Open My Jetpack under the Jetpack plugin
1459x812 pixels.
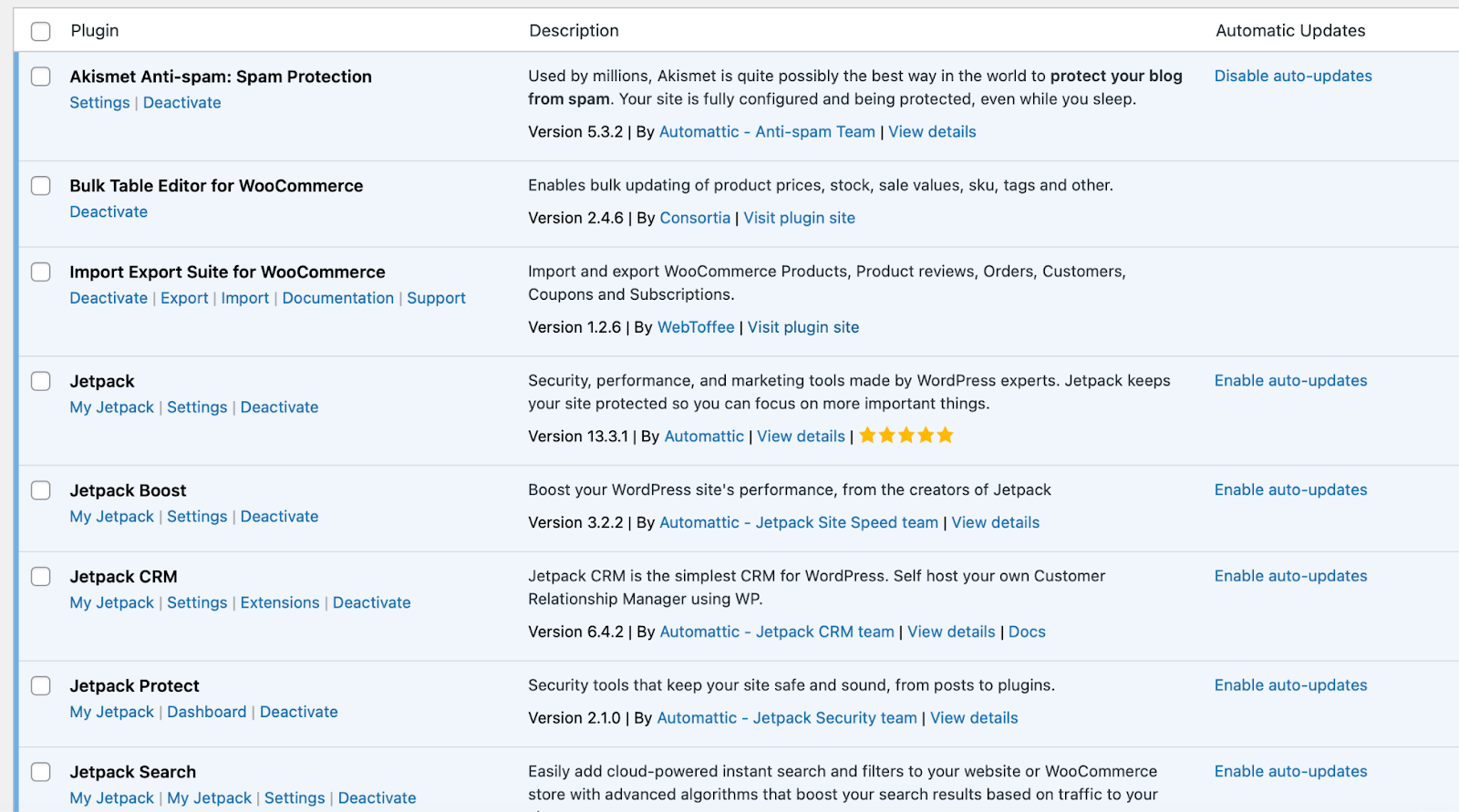coord(112,408)
